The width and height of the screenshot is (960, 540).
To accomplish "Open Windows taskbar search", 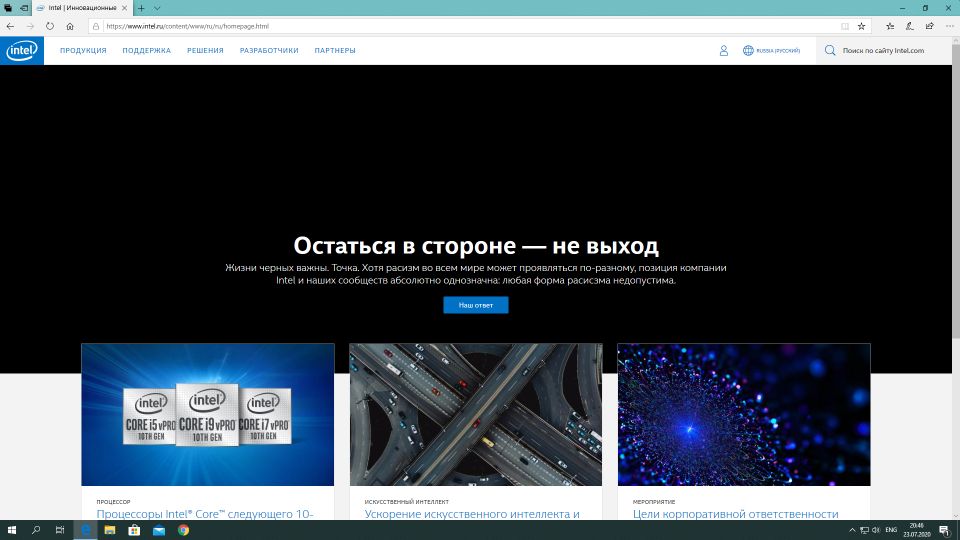I will point(36,530).
